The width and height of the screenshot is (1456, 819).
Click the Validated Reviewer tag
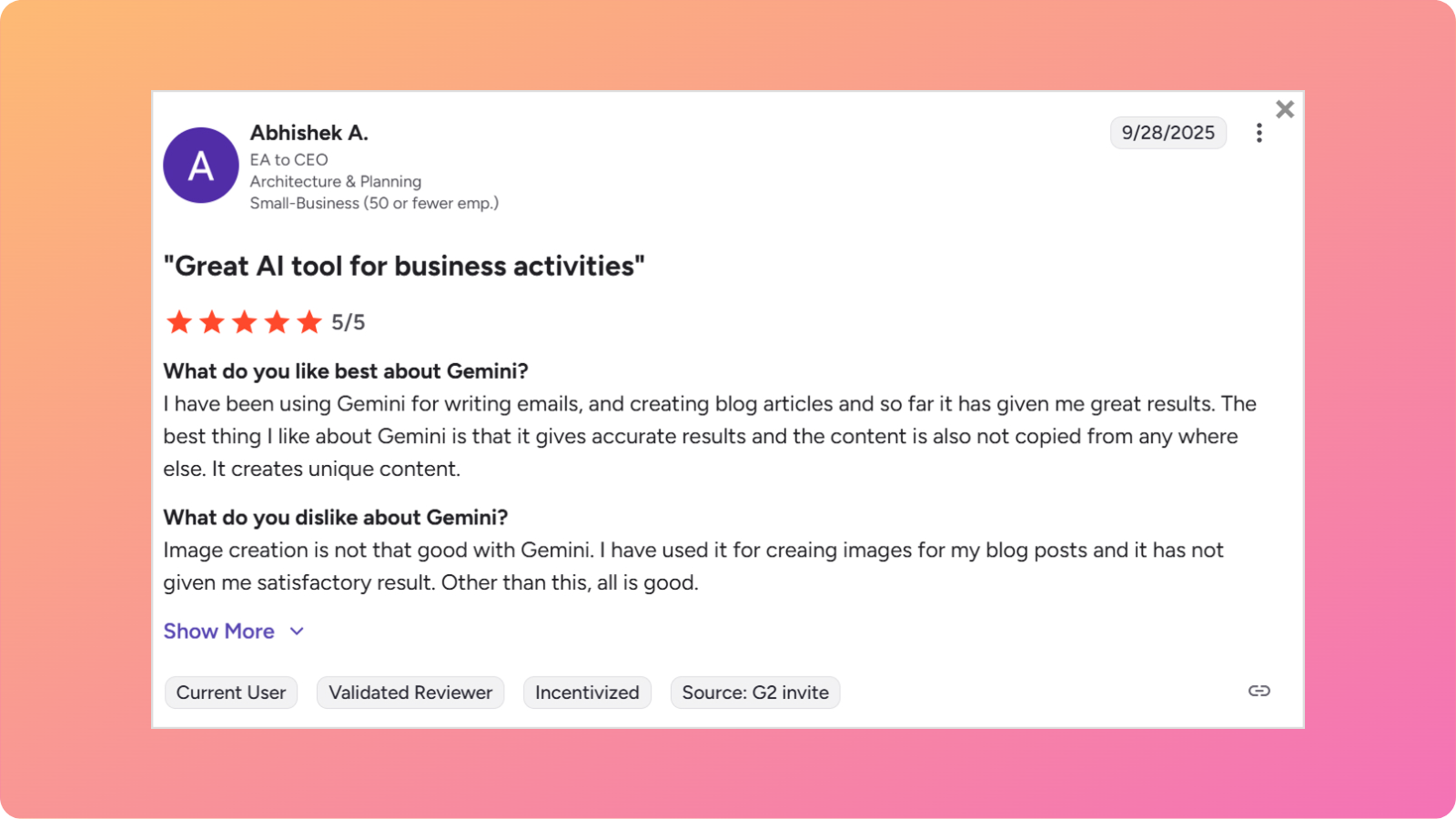(409, 692)
